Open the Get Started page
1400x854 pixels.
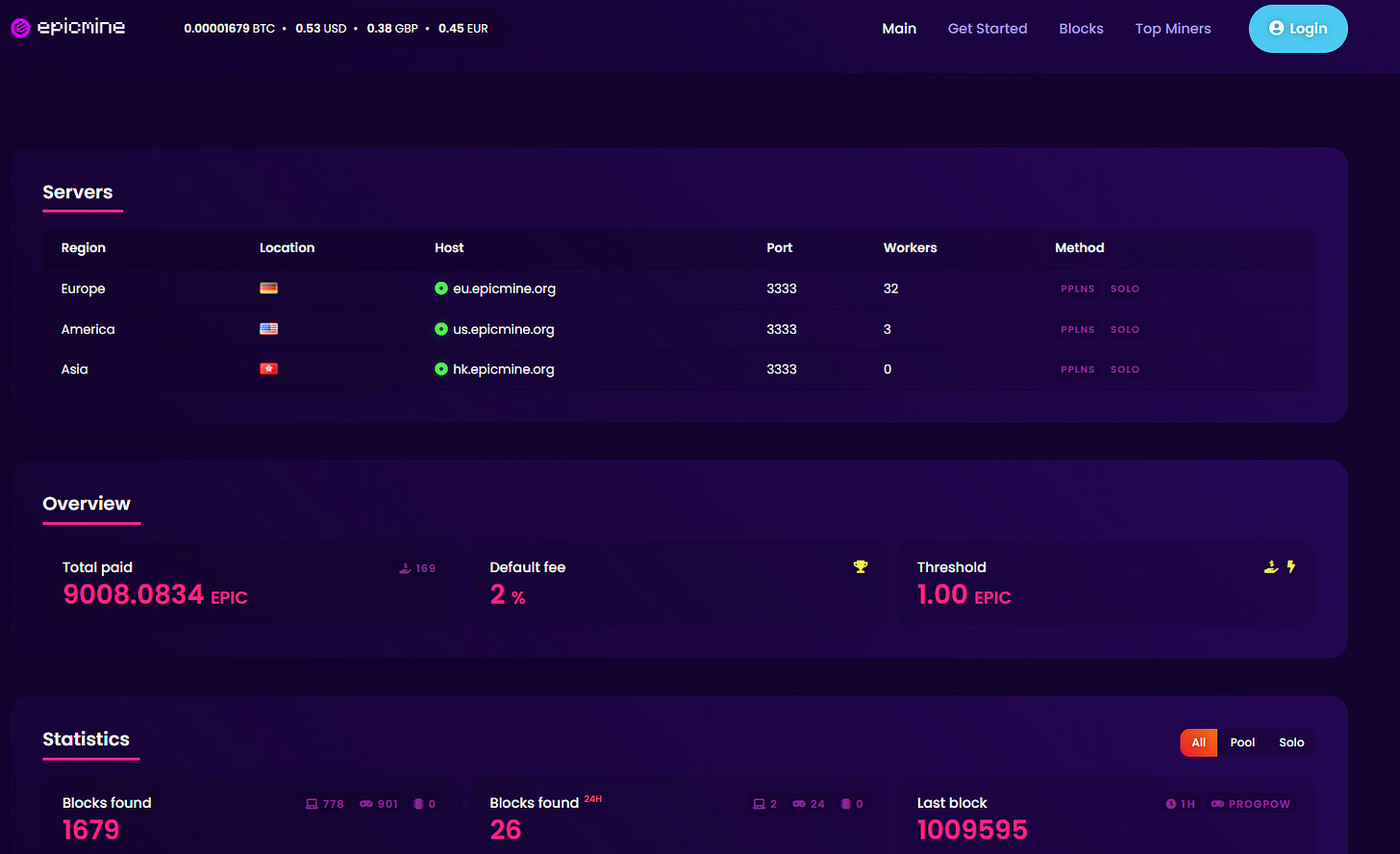(x=987, y=29)
